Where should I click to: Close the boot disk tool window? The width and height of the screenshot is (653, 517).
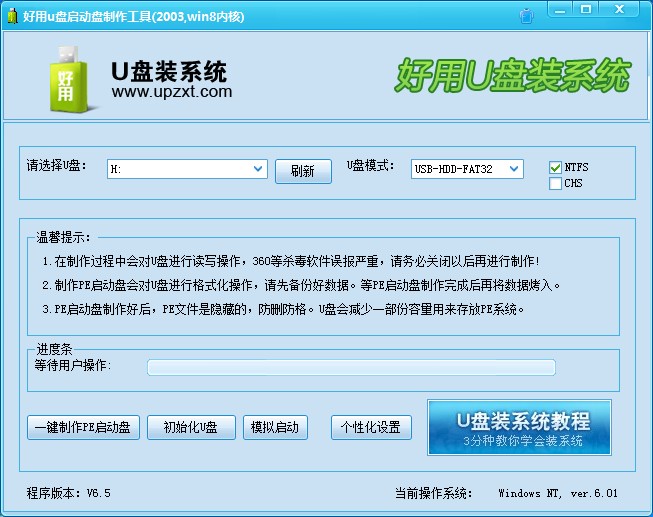(623, 10)
